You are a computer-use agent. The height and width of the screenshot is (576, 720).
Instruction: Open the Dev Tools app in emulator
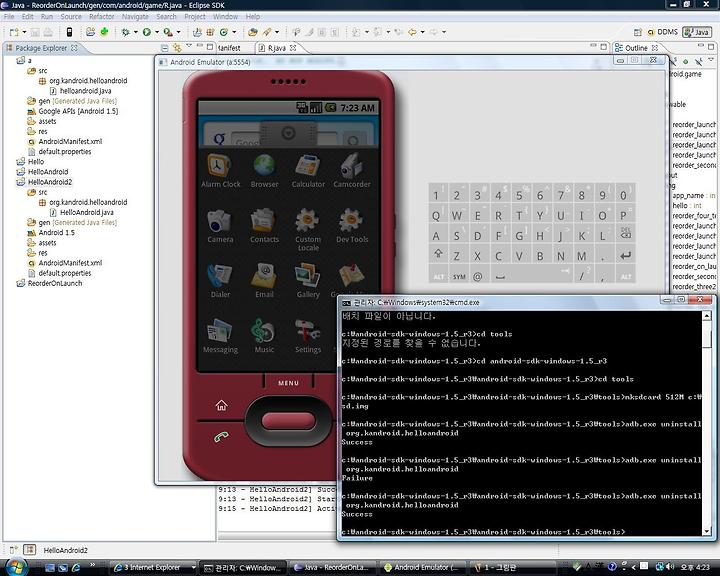(x=352, y=226)
